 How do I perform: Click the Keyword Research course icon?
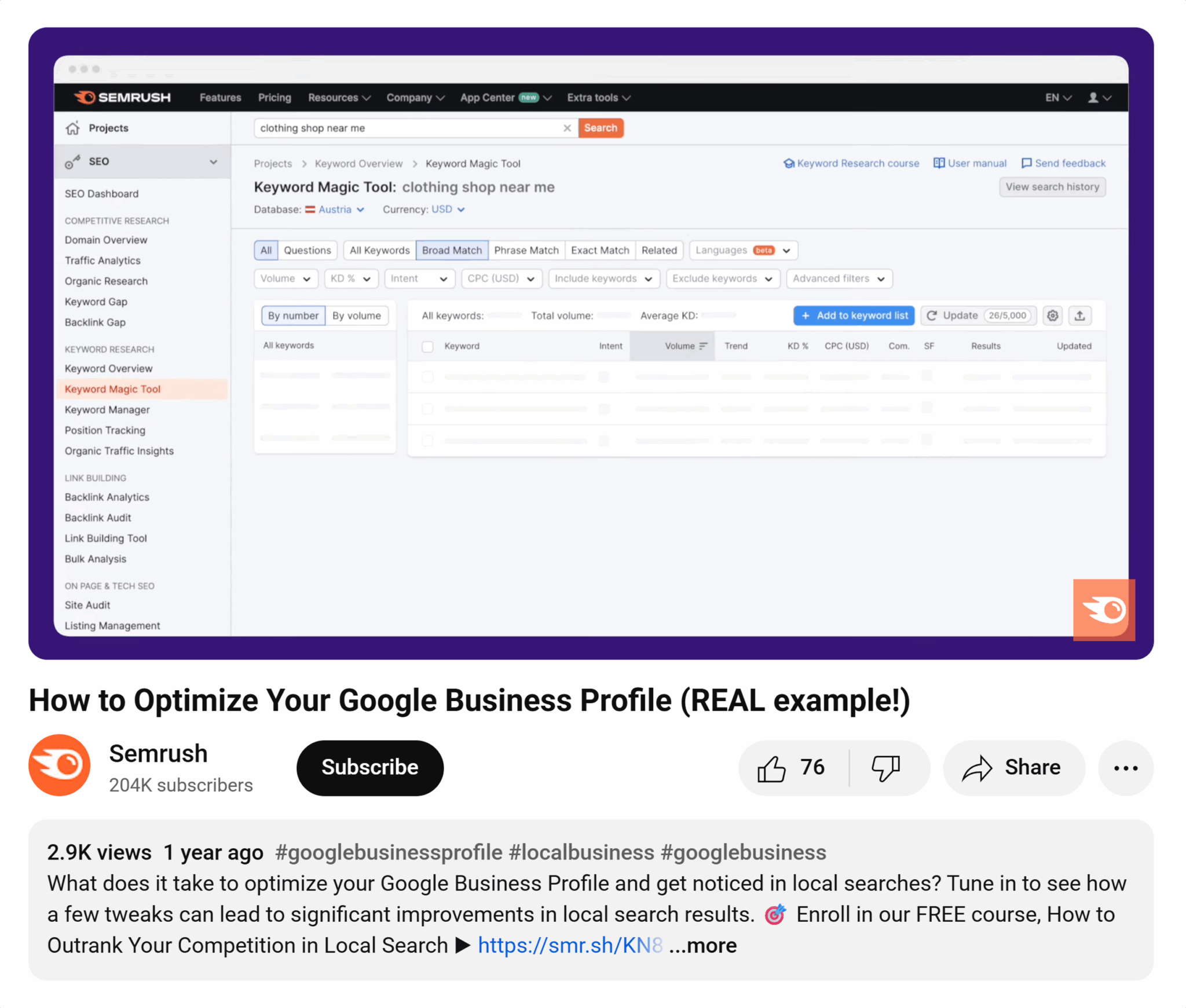coord(788,163)
